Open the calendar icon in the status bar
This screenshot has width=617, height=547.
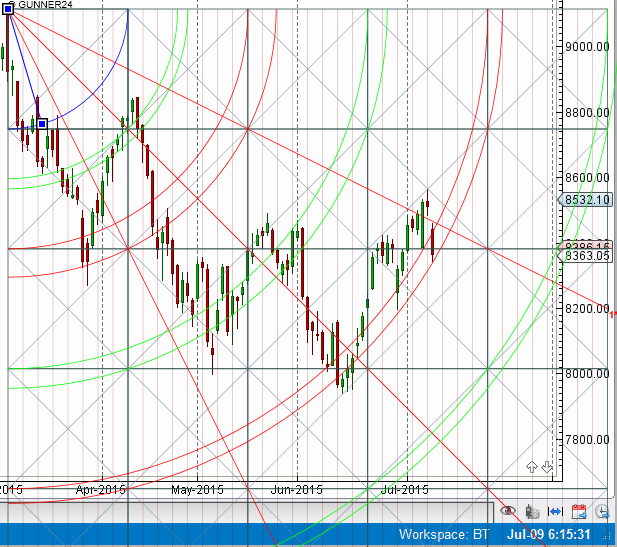coord(578,511)
